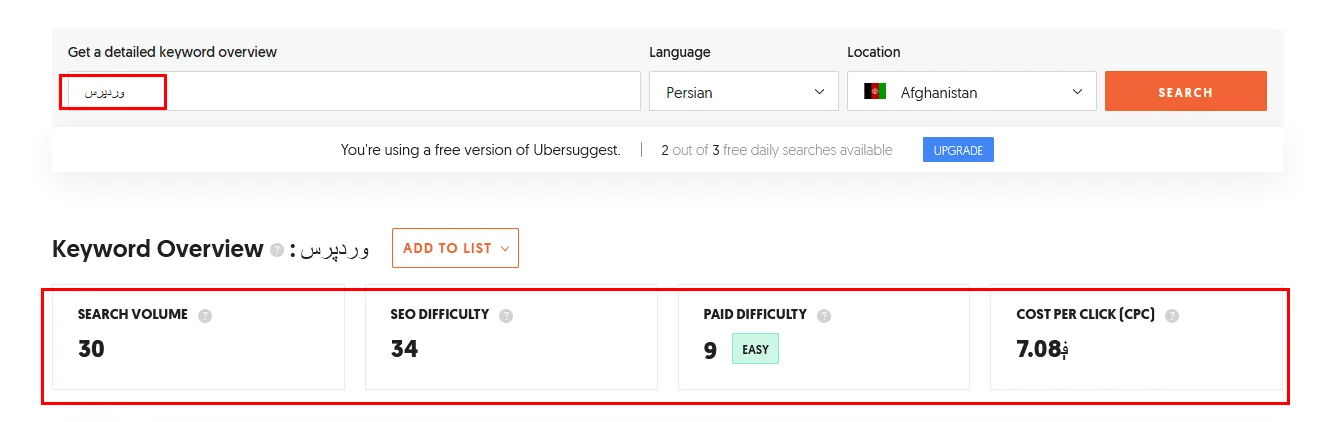Click the CPC value 7.08
The width and height of the screenshot is (1340, 422).
[1043, 349]
